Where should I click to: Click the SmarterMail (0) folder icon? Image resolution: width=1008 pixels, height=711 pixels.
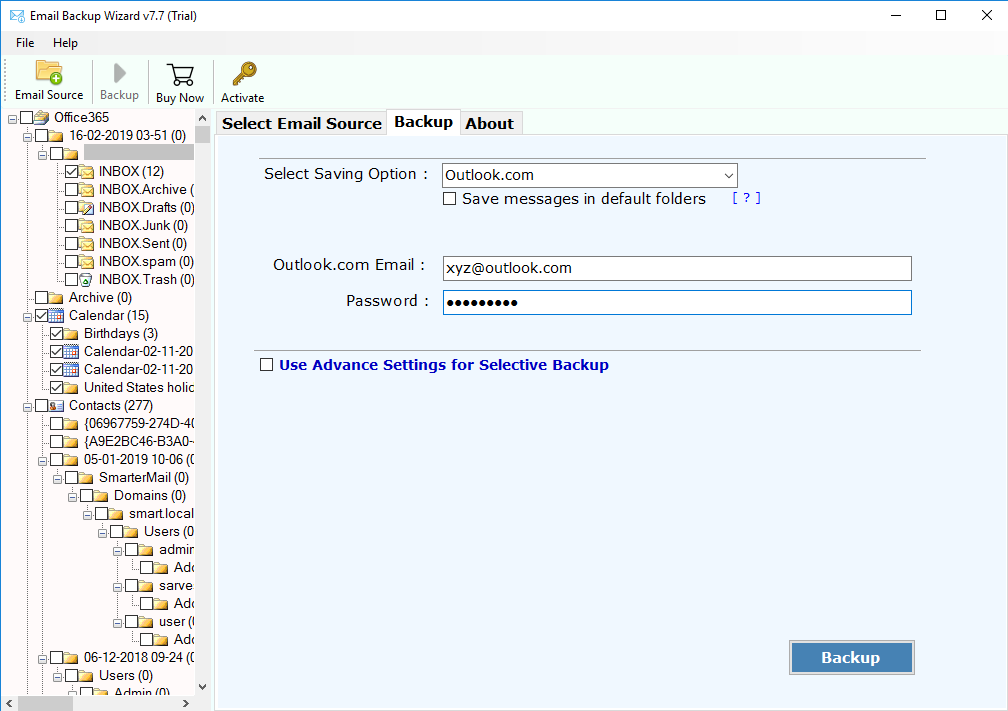(86, 478)
